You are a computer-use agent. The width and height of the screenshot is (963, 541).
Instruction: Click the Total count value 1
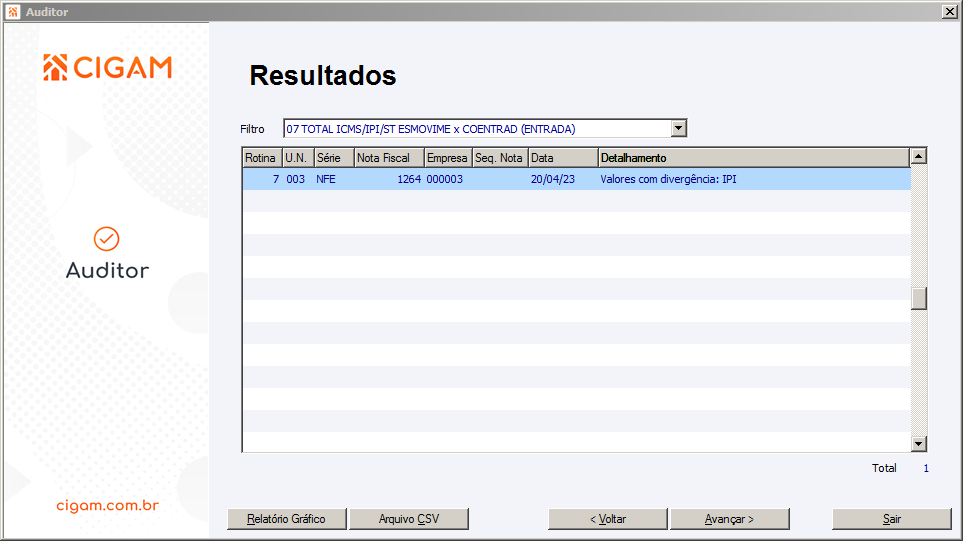[x=926, y=468]
